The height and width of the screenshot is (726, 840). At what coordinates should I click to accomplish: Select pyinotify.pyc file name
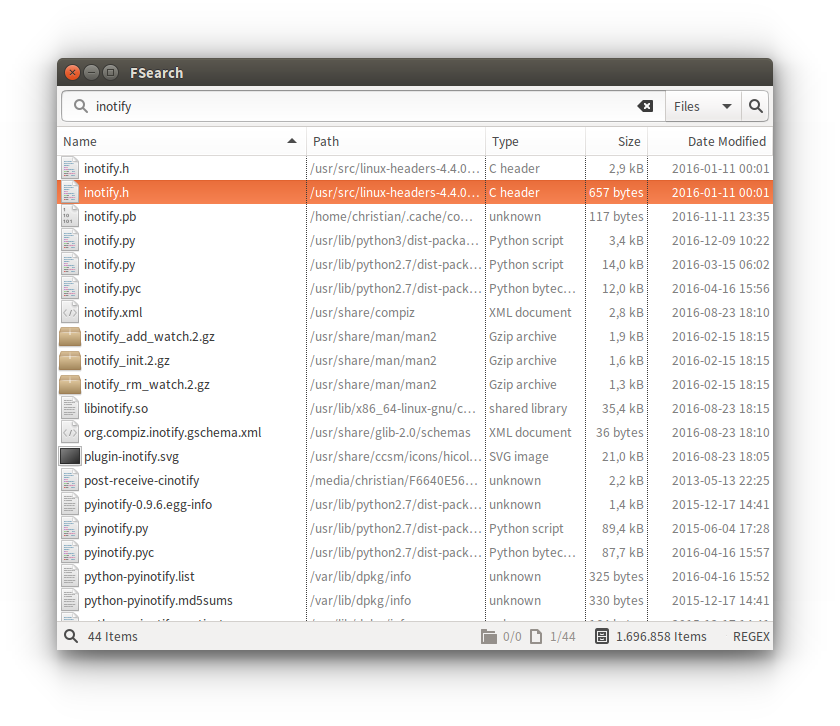pos(119,552)
